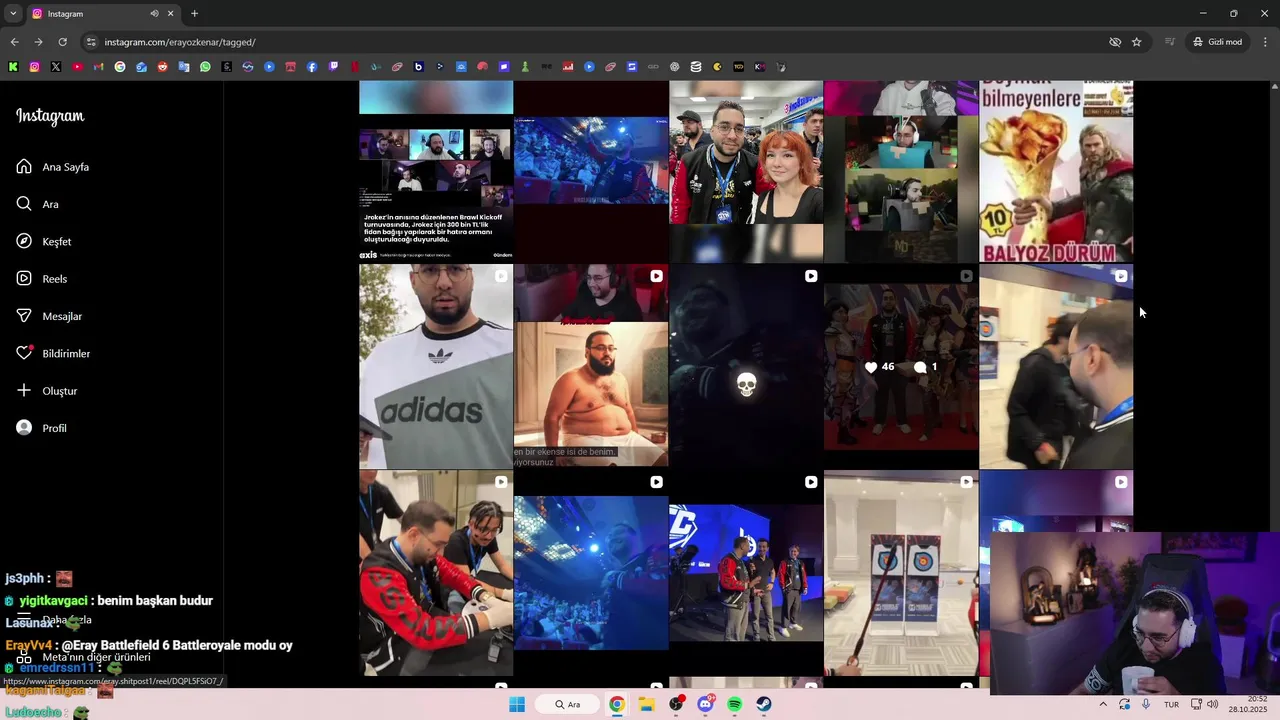Go forward in browser history
The height and width of the screenshot is (720, 1280).
click(x=38, y=42)
